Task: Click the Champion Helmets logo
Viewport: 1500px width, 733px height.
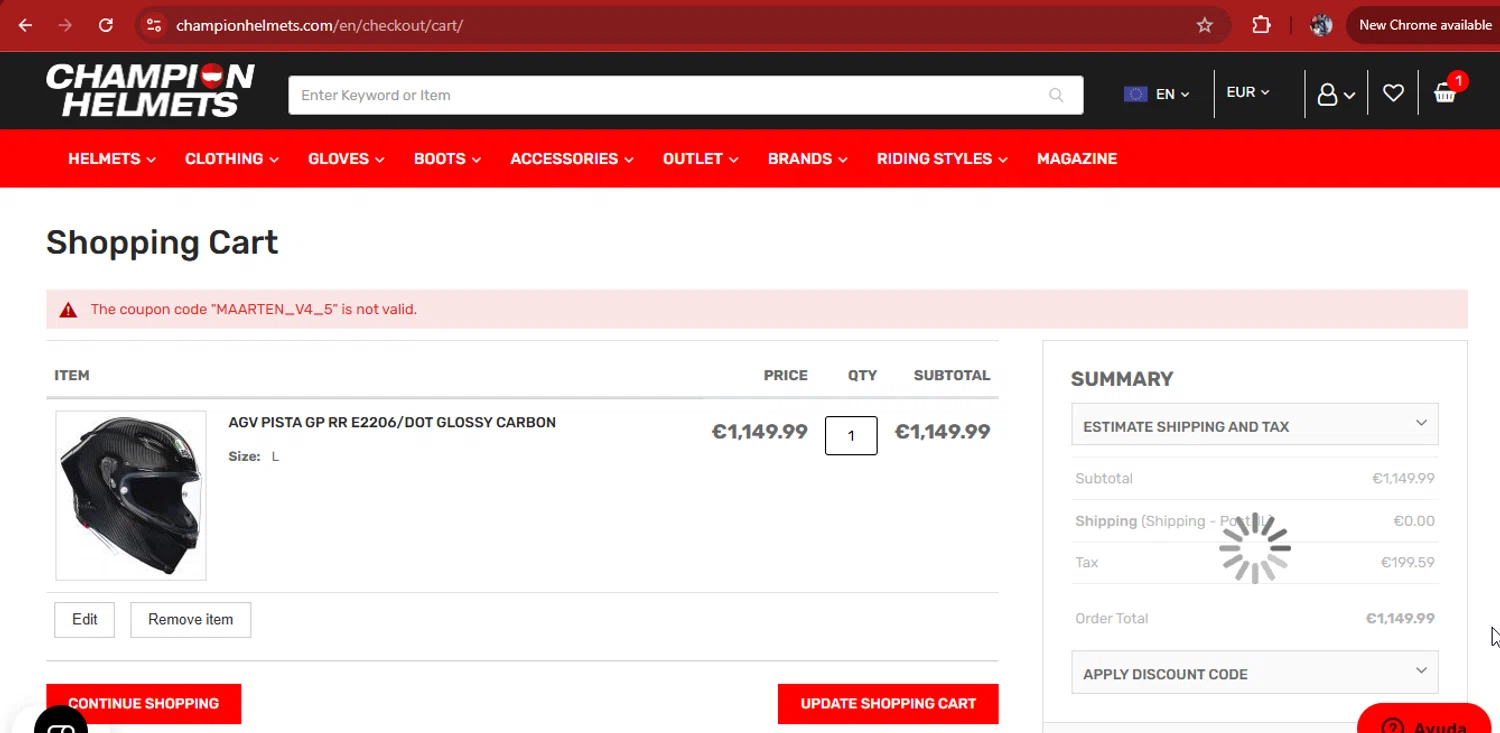Action: (x=150, y=90)
